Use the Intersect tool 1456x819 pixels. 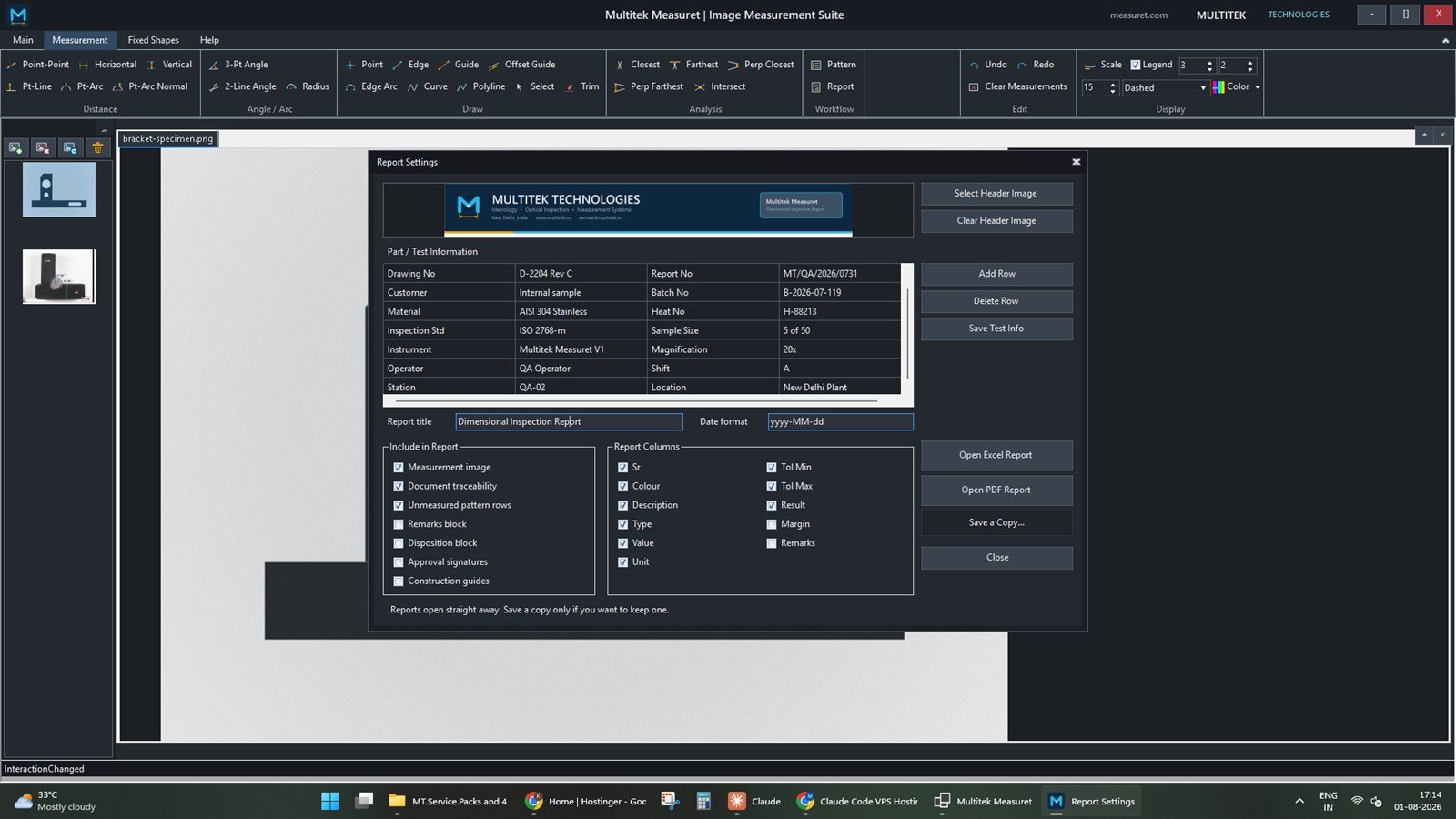[720, 86]
